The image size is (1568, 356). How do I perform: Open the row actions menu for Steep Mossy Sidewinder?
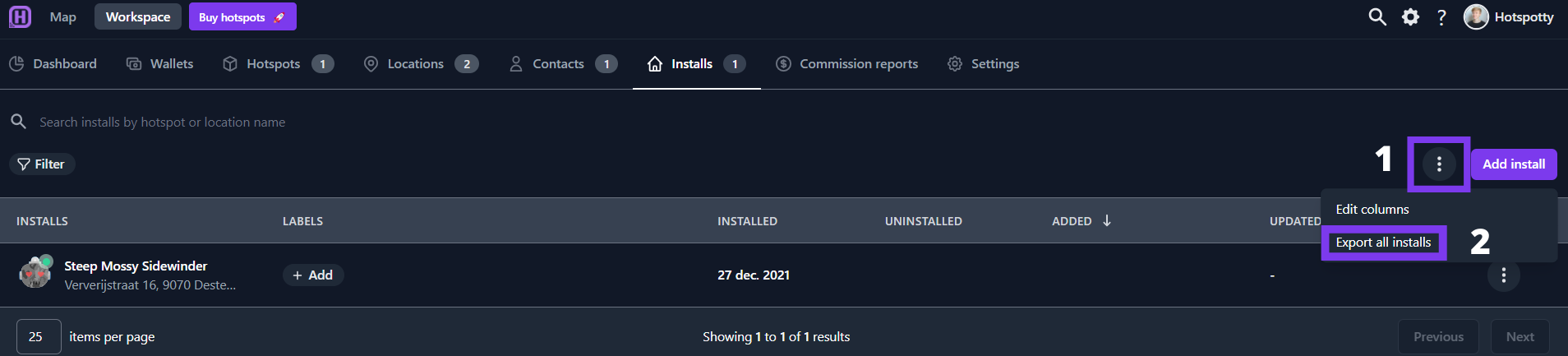(x=1504, y=275)
